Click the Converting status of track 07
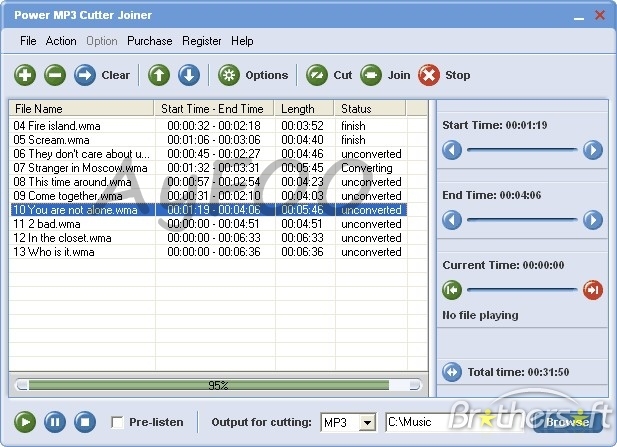Viewport: 617px width, 447px height. [367, 168]
